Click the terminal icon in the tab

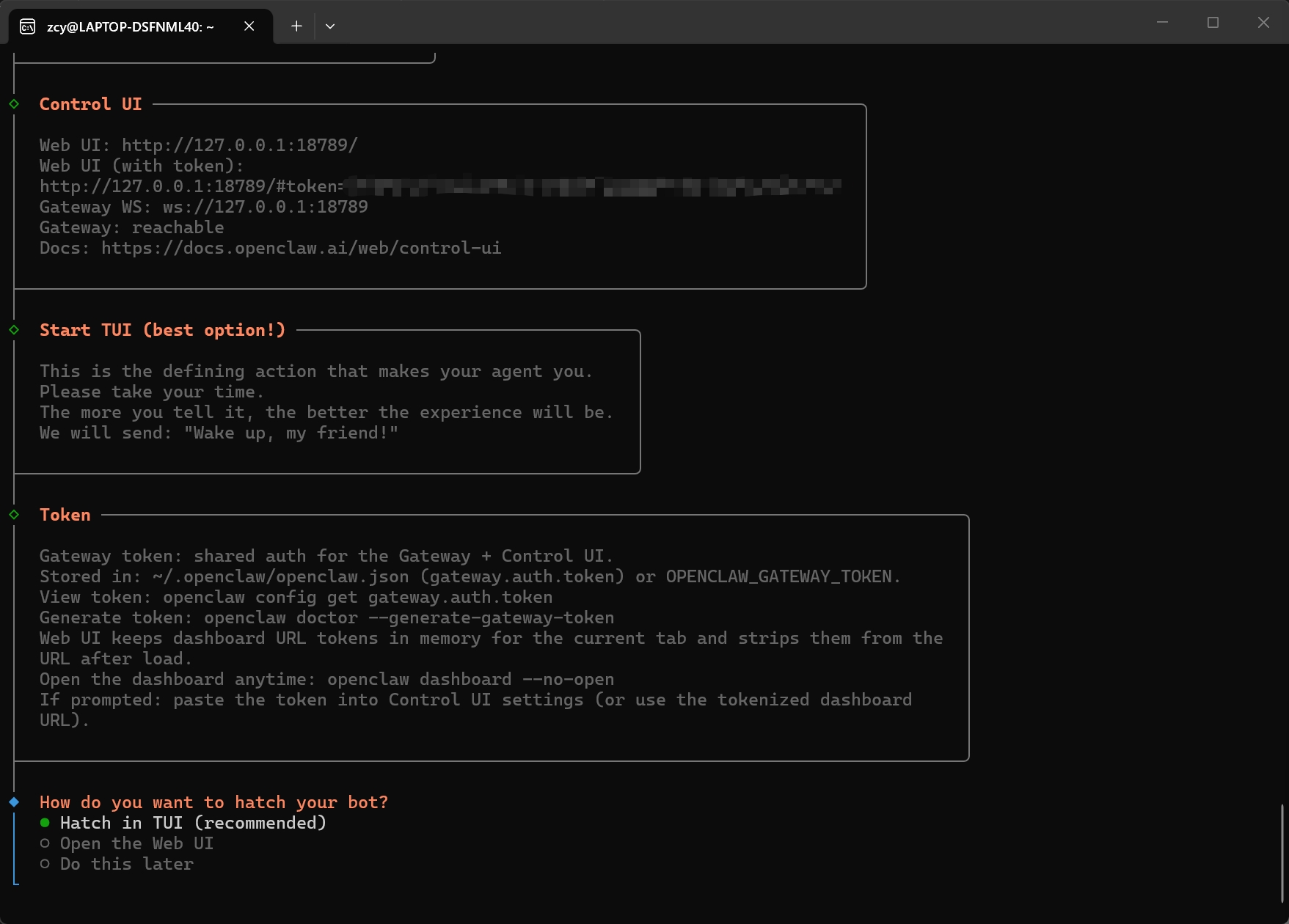(27, 26)
